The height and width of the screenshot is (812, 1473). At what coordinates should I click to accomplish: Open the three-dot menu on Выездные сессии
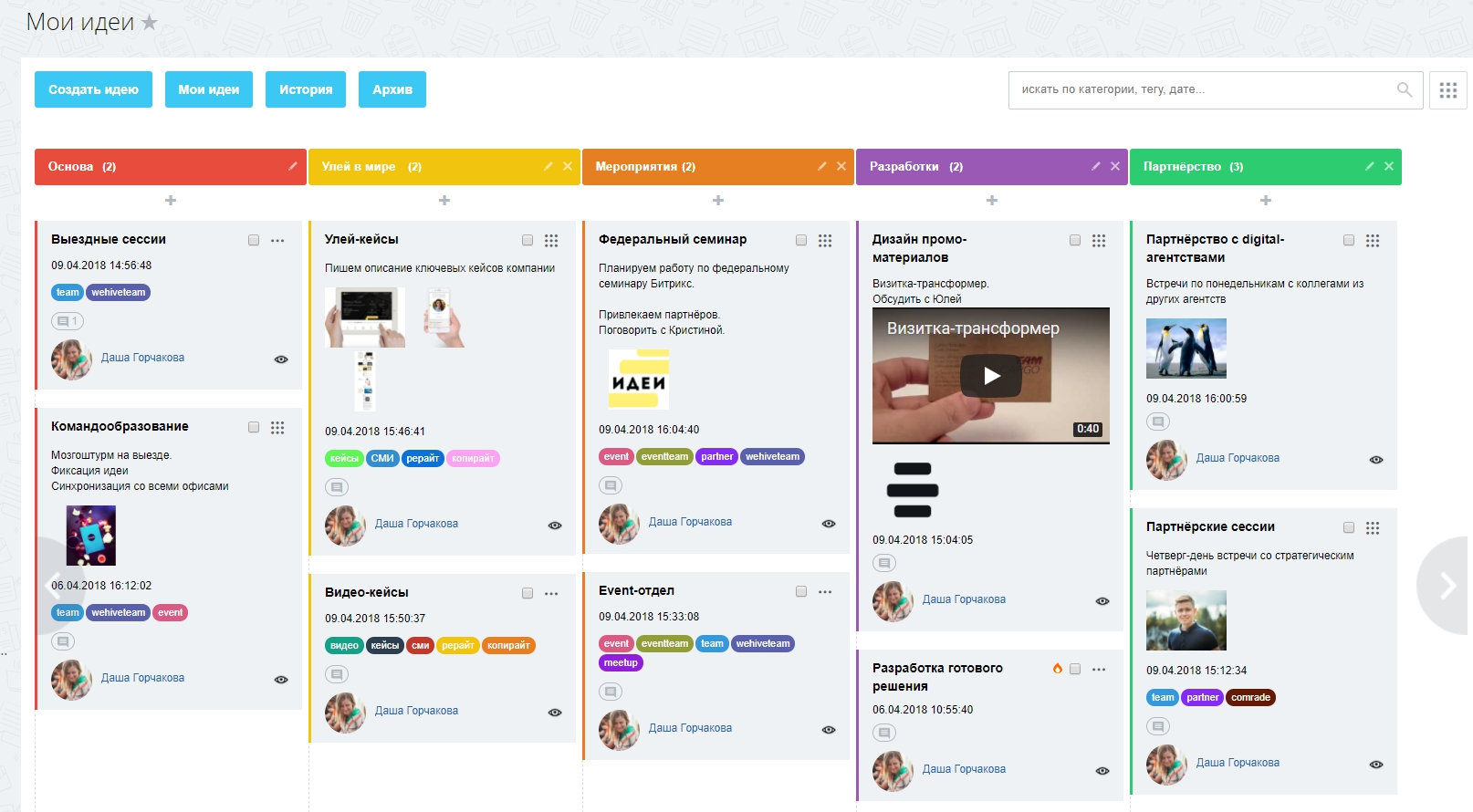pos(277,241)
